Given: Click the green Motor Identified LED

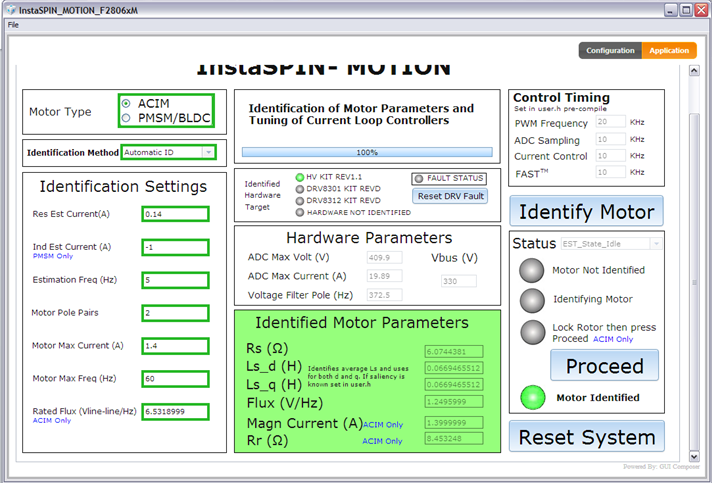Looking at the screenshot, I should (x=533, y=397).
